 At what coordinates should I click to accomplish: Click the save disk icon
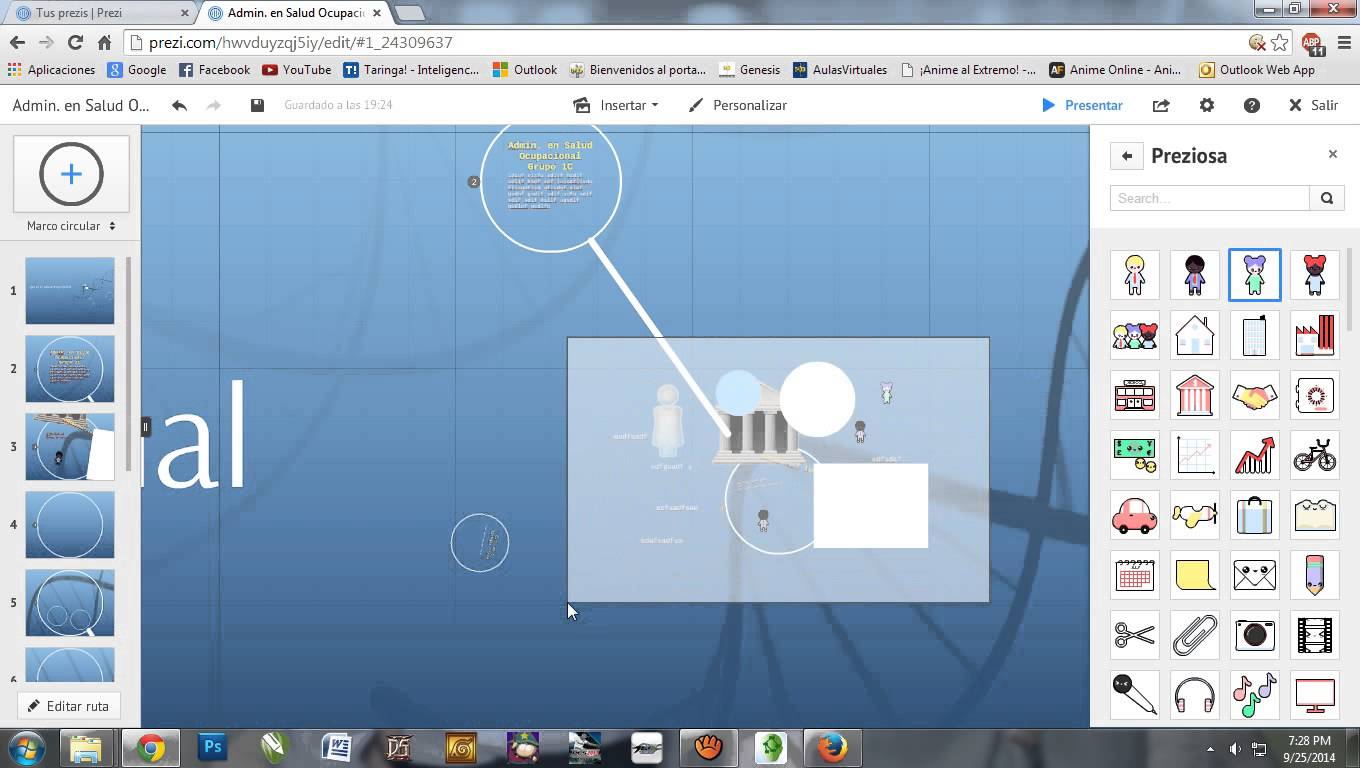pos(257,104)
